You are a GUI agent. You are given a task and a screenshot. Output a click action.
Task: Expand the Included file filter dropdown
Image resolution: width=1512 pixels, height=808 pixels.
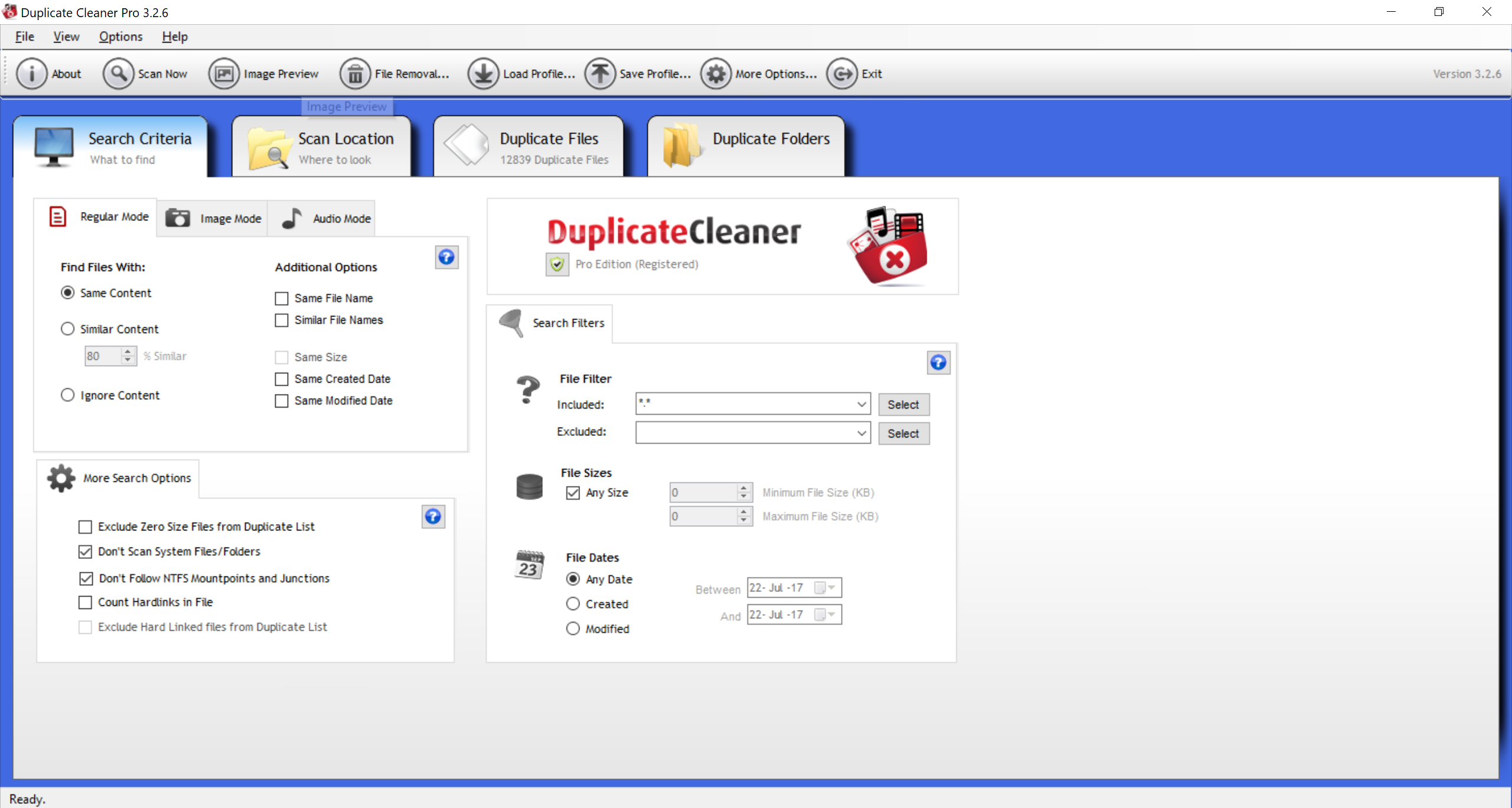[x=861, y=404]
